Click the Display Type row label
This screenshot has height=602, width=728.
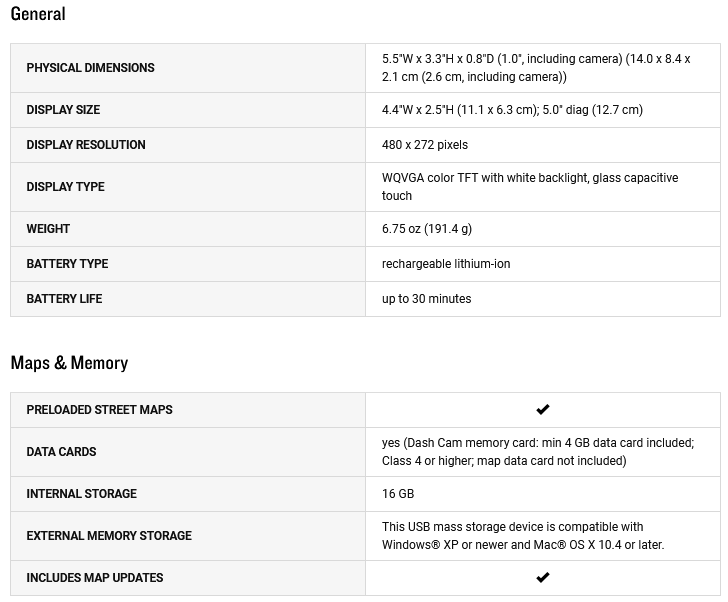(x=65, y=187)
